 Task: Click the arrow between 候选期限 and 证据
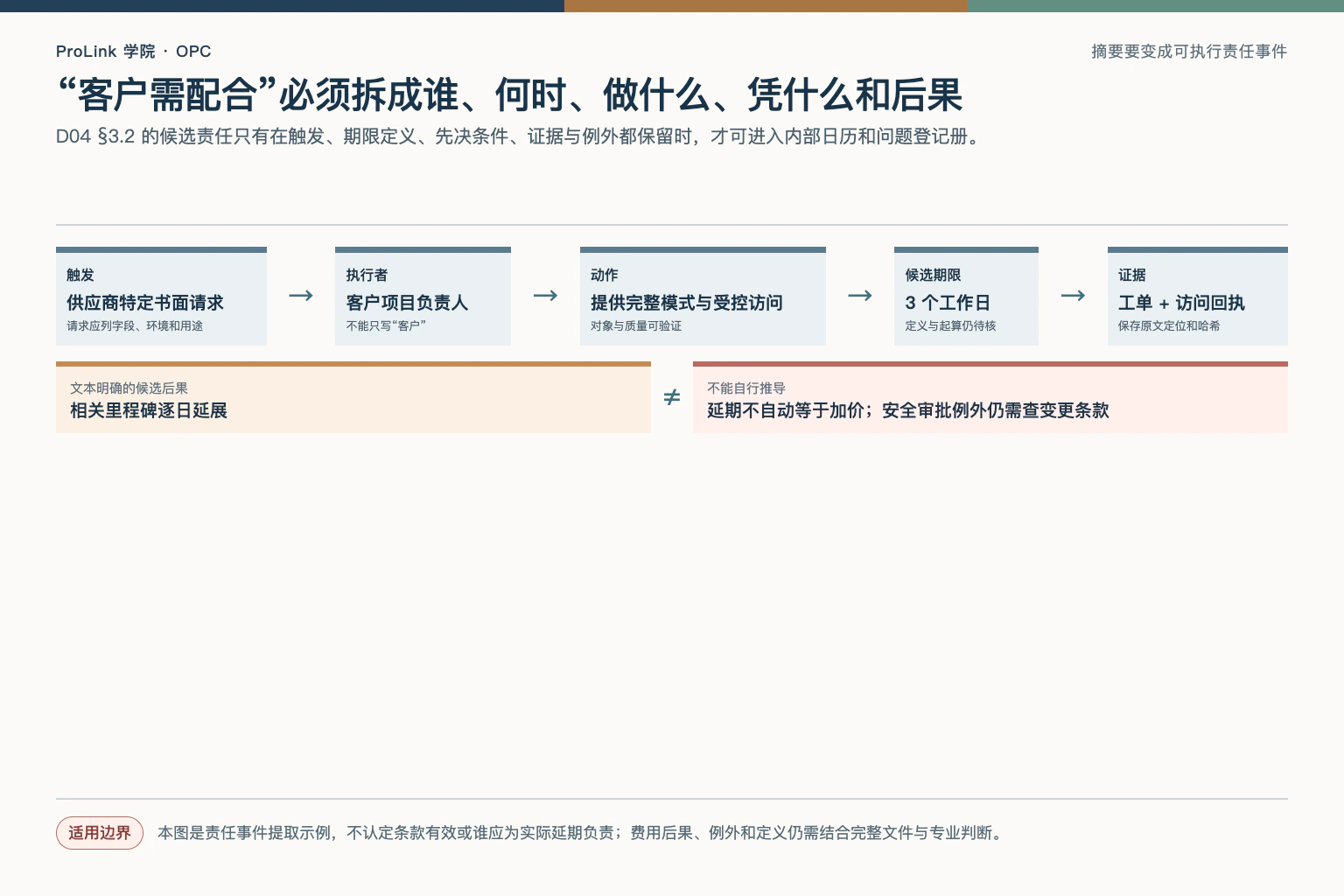coord(1073,296)
